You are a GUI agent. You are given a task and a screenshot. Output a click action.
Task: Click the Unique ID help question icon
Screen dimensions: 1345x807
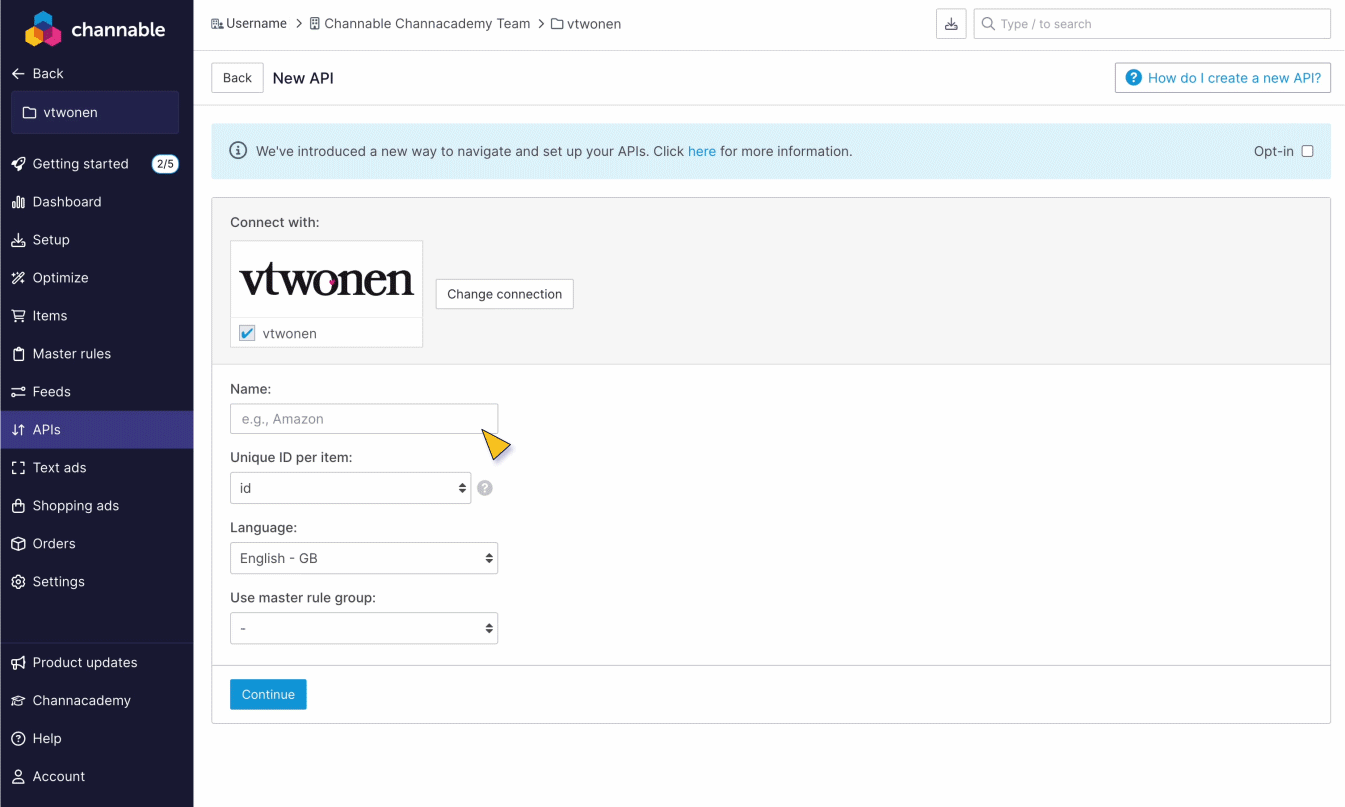coord(485,488)
